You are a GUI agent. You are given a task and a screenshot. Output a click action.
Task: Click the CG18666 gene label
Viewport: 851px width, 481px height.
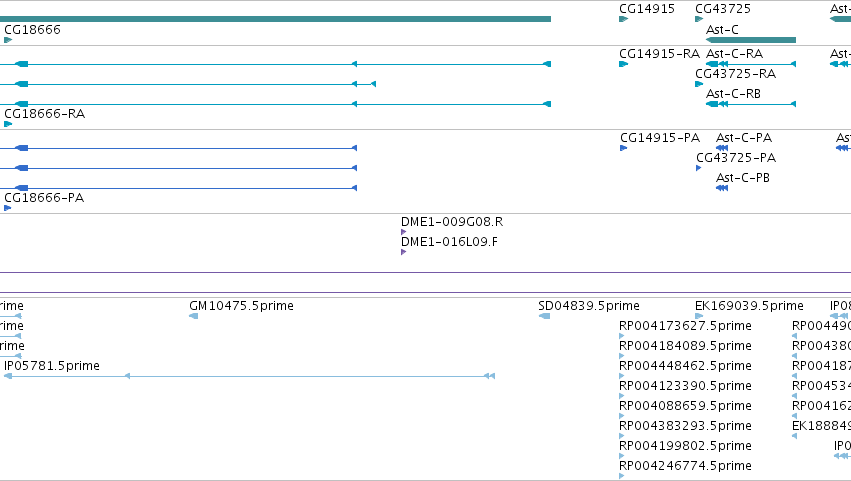tap(33, 30)
